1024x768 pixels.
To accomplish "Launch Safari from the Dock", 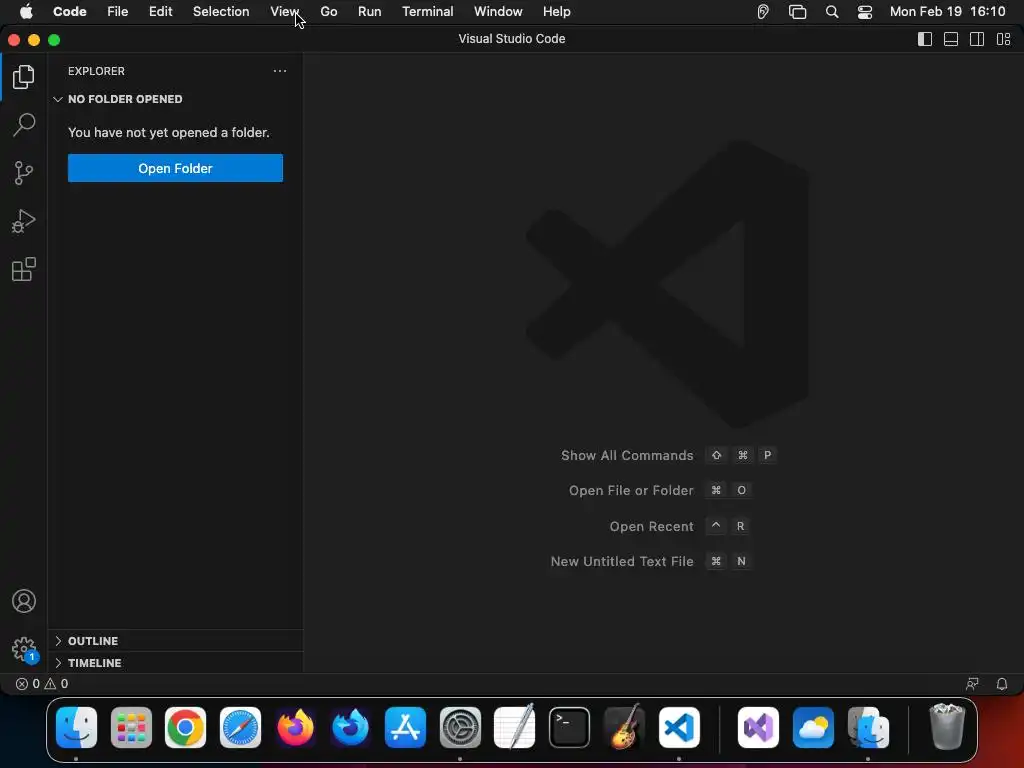I will click(240, 728).
